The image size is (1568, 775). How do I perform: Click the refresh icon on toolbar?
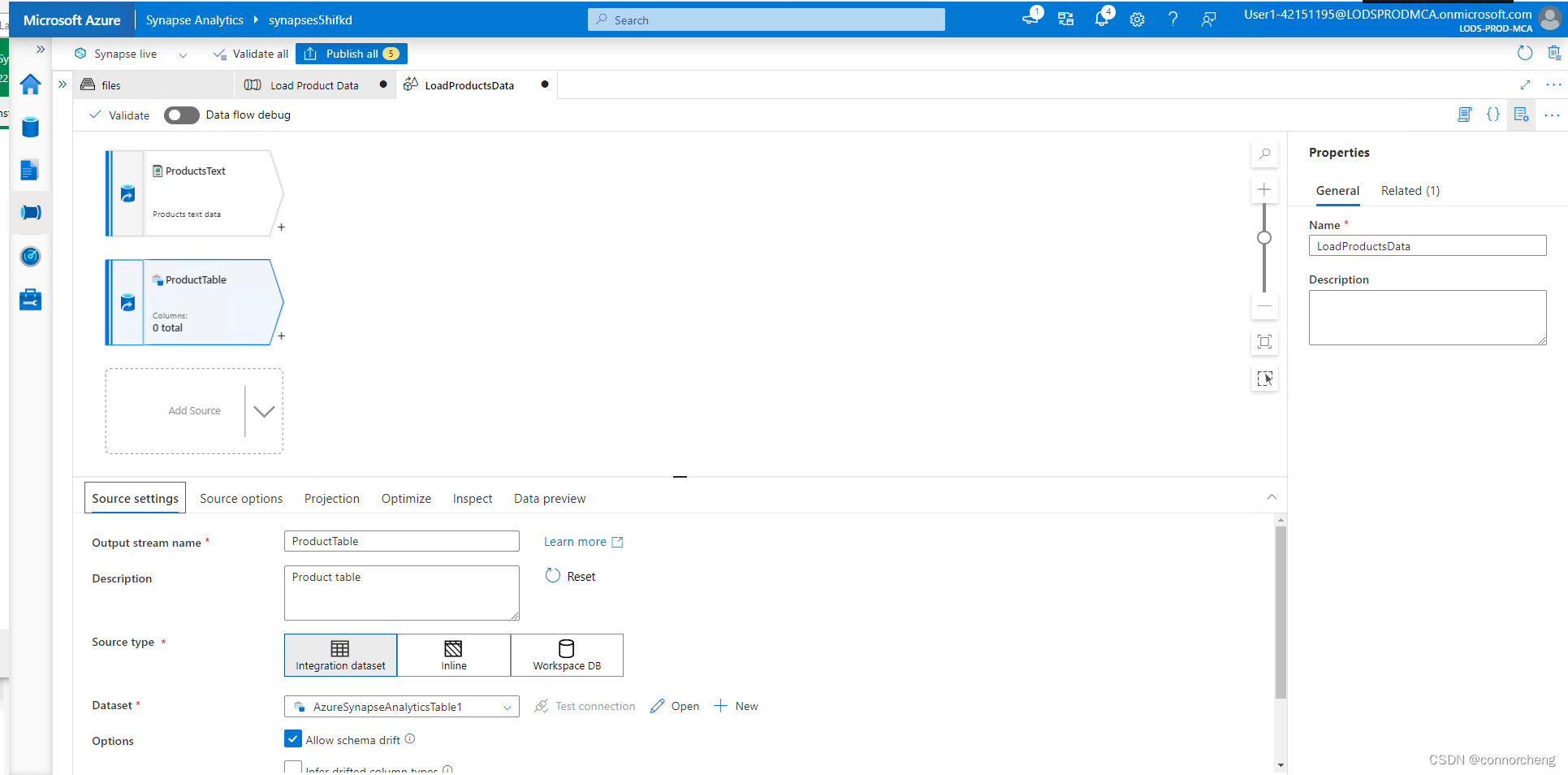pyautogui.click(x=1525, y=54)
